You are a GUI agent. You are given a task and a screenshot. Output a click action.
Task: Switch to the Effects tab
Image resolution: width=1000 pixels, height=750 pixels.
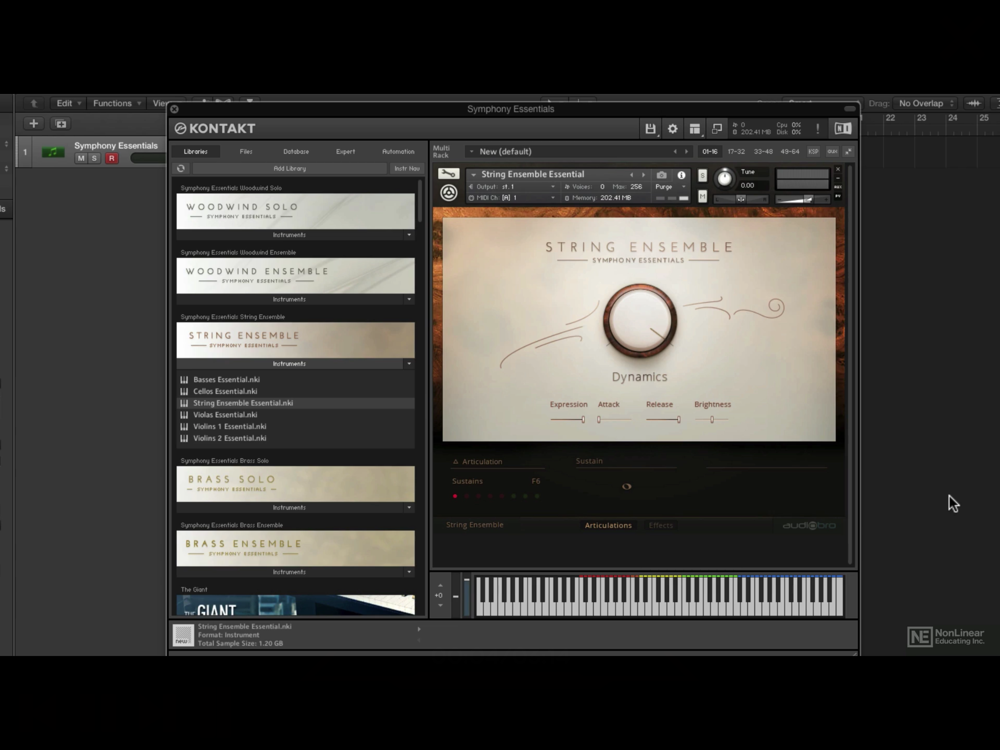click(661, 526)
